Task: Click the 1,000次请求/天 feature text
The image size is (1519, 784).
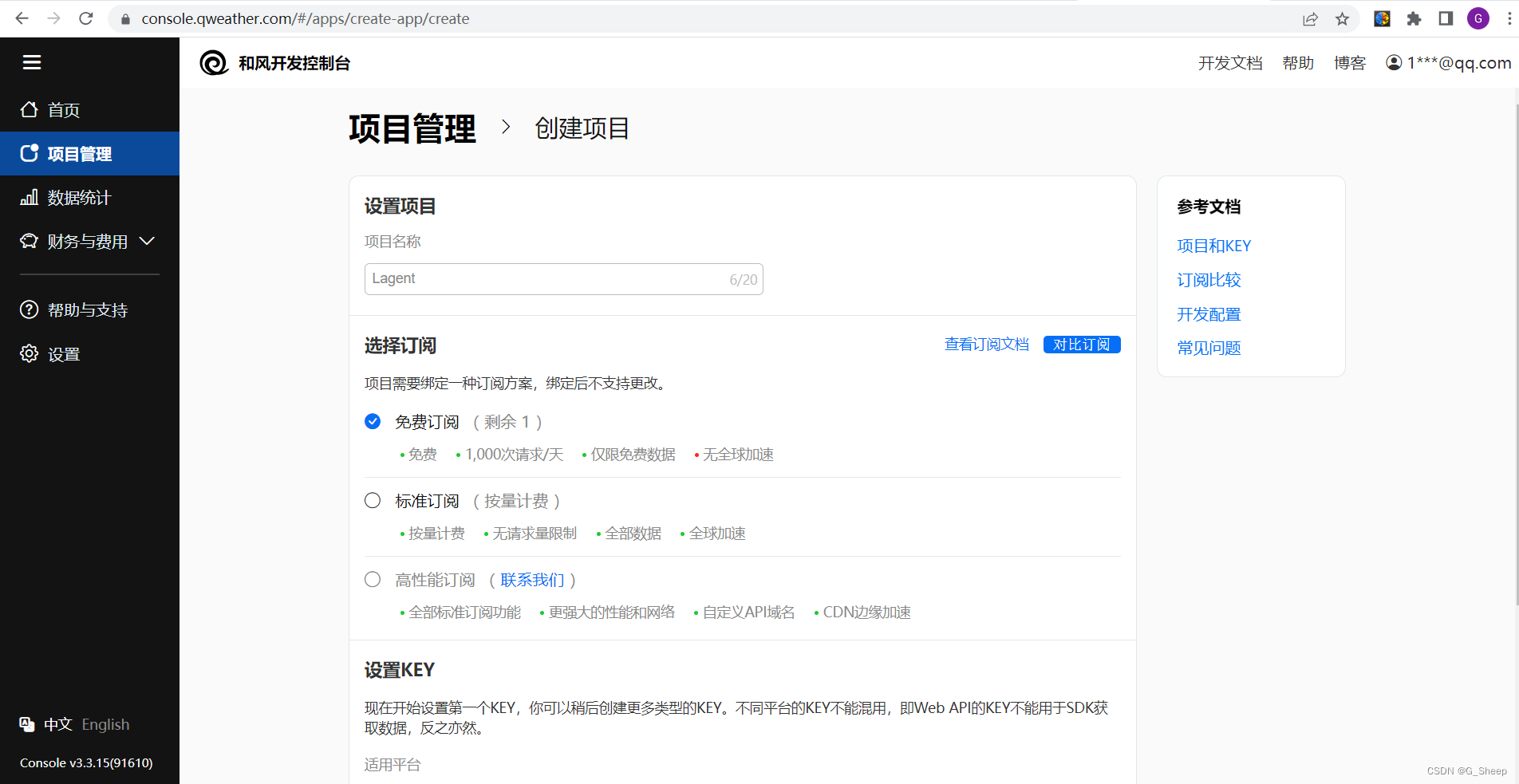Action: 515,455
